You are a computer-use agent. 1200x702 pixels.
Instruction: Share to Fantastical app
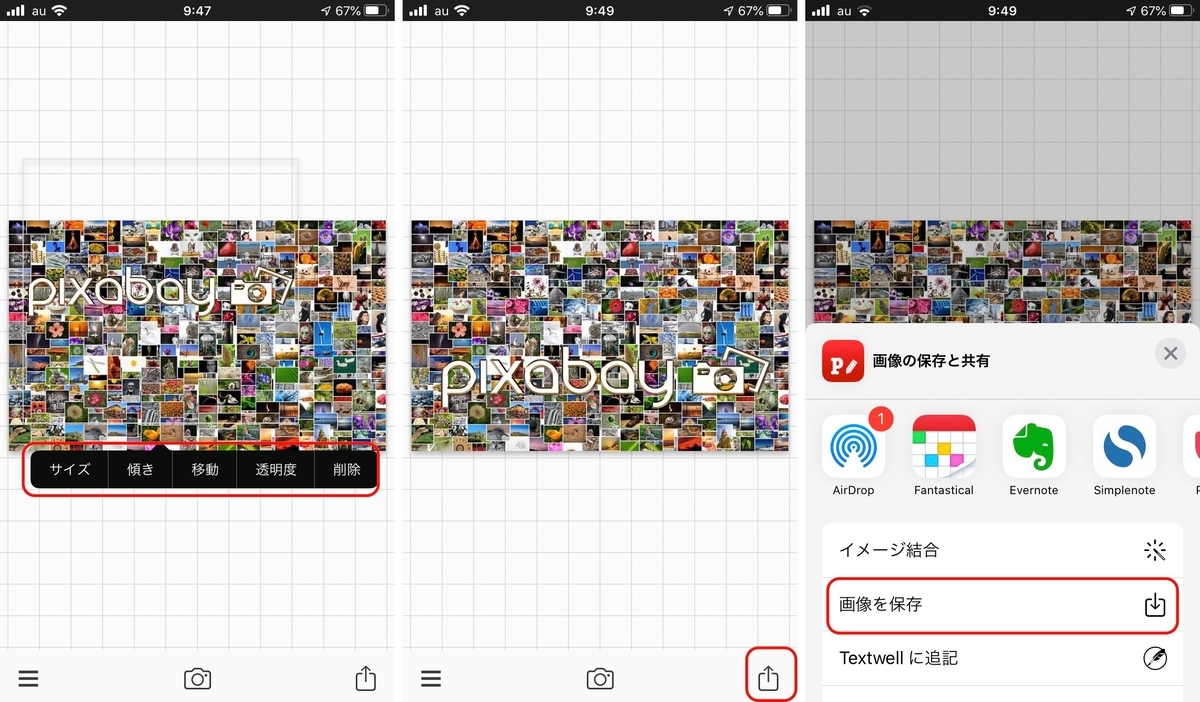point(943,455)
